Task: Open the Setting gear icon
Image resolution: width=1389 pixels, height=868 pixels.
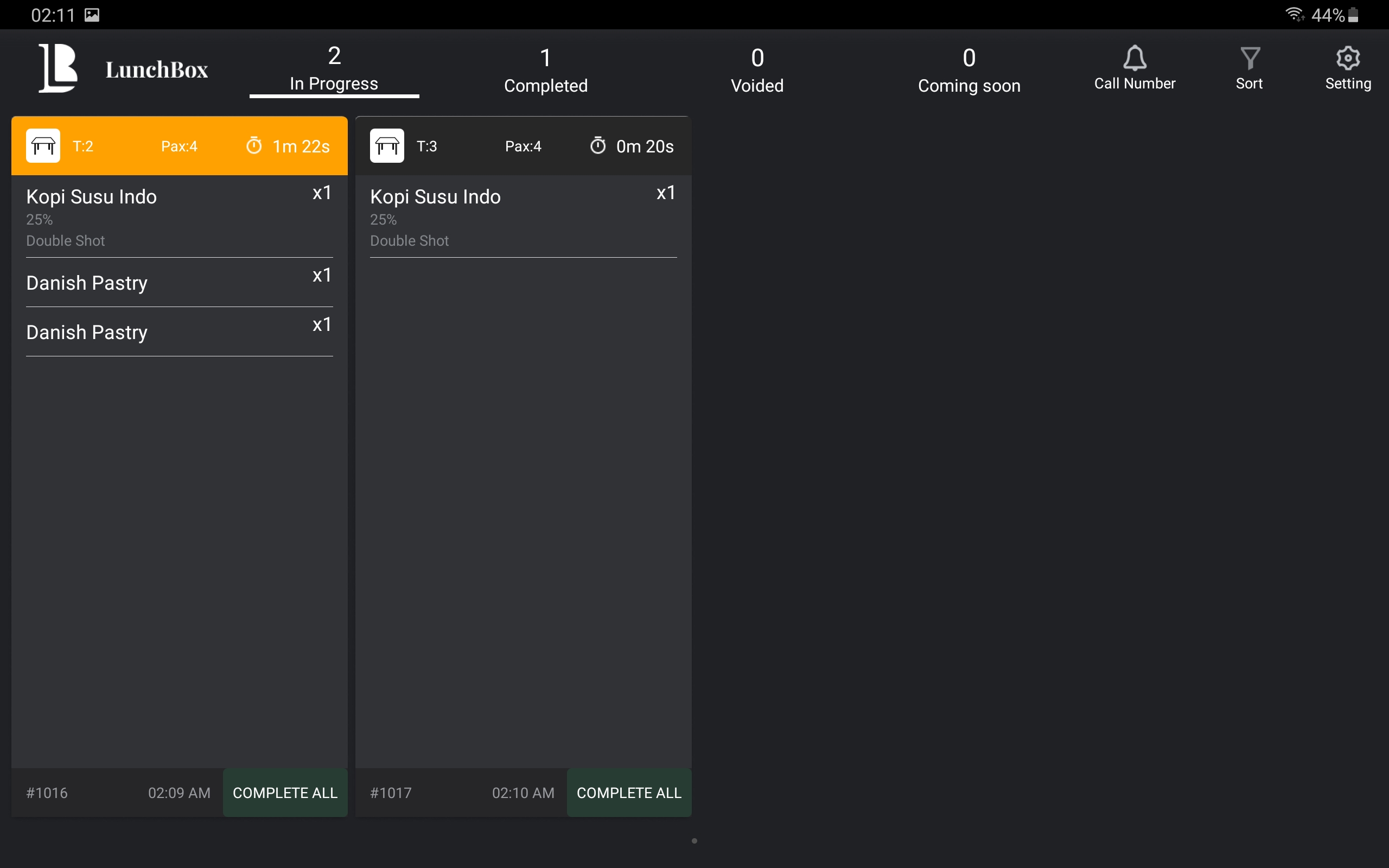Action: pyautogui.click(x=1348, y=58)
